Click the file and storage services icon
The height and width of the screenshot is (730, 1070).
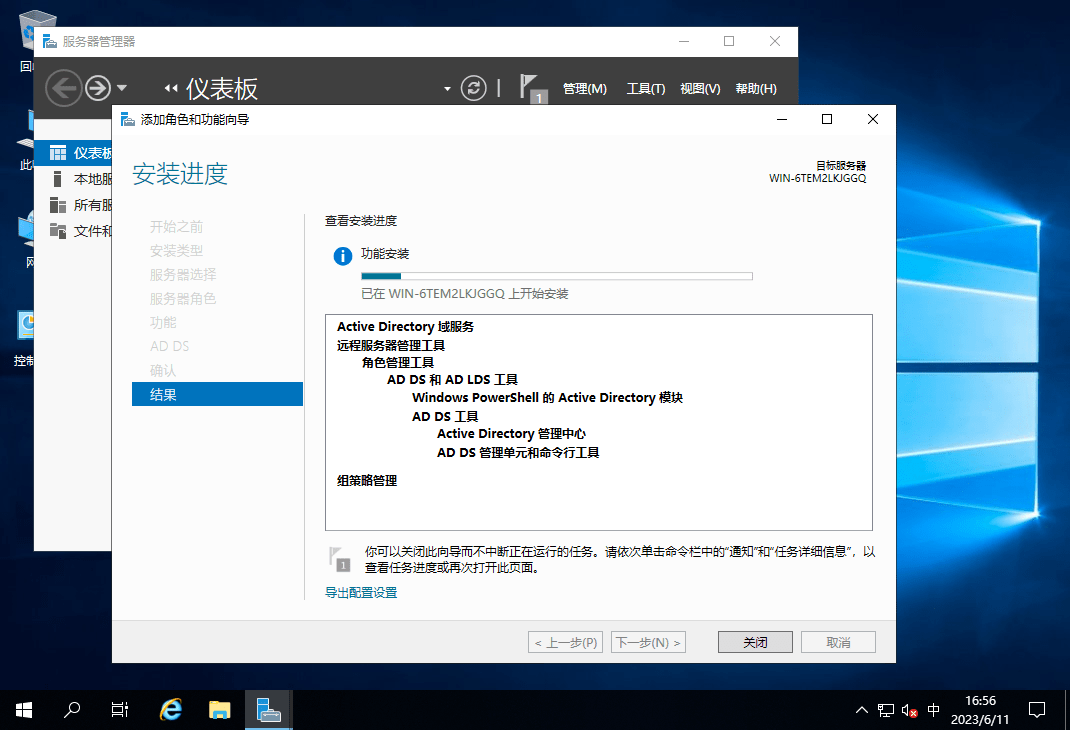[x=58, y=231]
